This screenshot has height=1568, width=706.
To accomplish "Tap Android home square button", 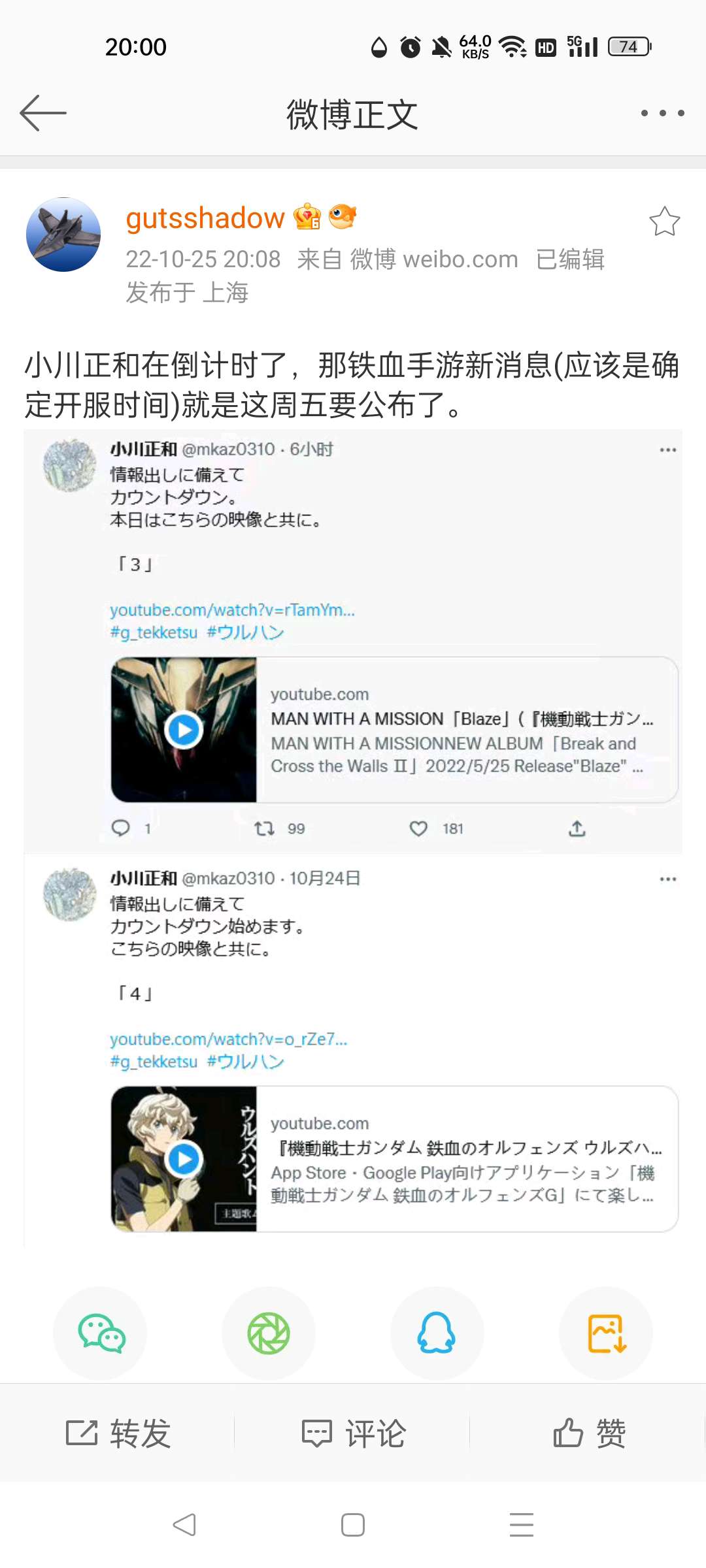I will coord(353,1524).
